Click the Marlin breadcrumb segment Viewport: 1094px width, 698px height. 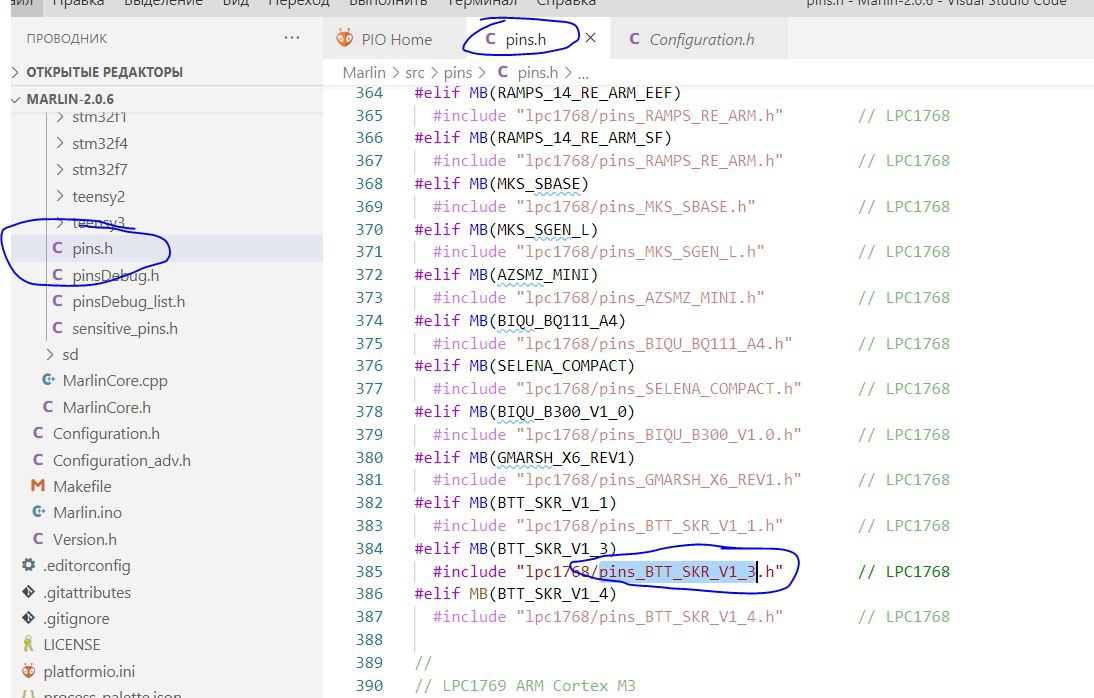364,73
